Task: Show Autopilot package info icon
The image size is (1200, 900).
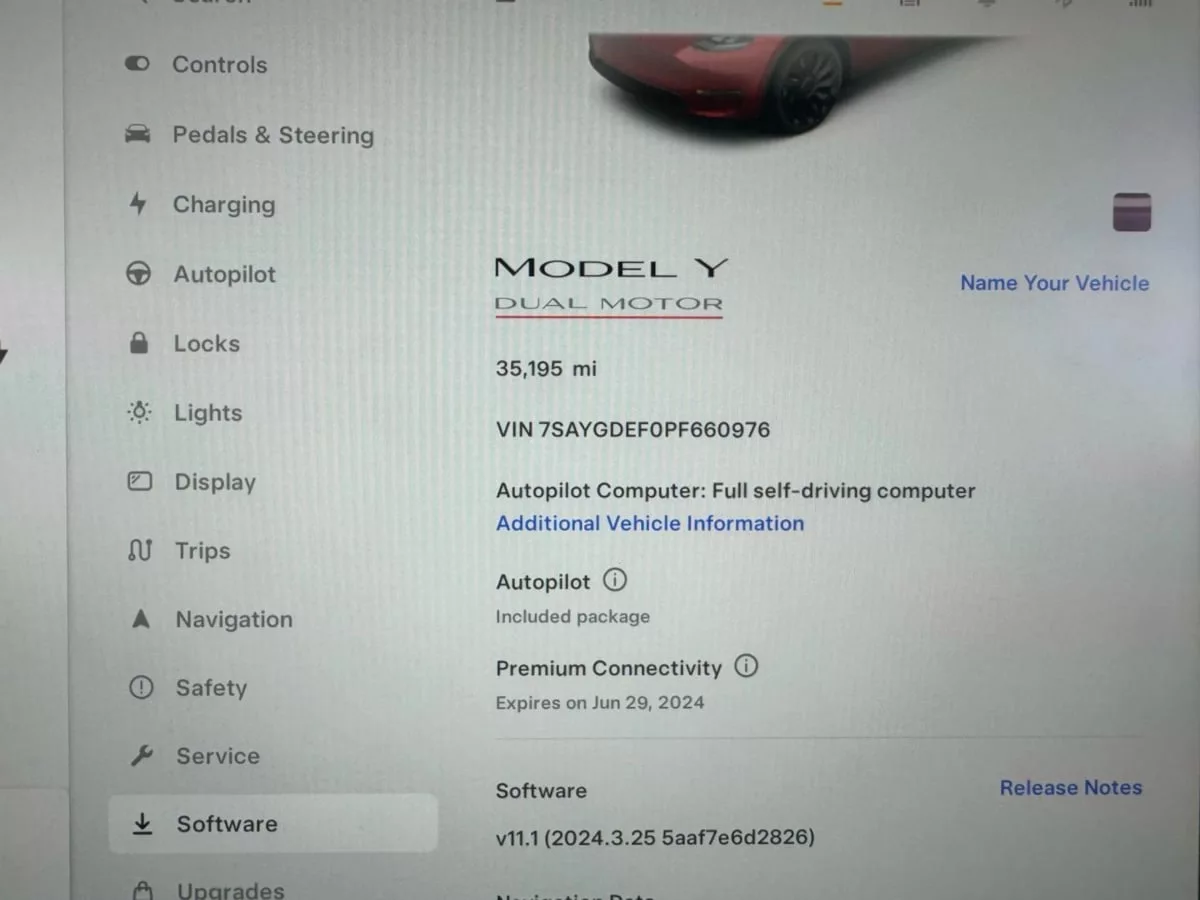Action: pyautogui.click(x=616, y=580)
